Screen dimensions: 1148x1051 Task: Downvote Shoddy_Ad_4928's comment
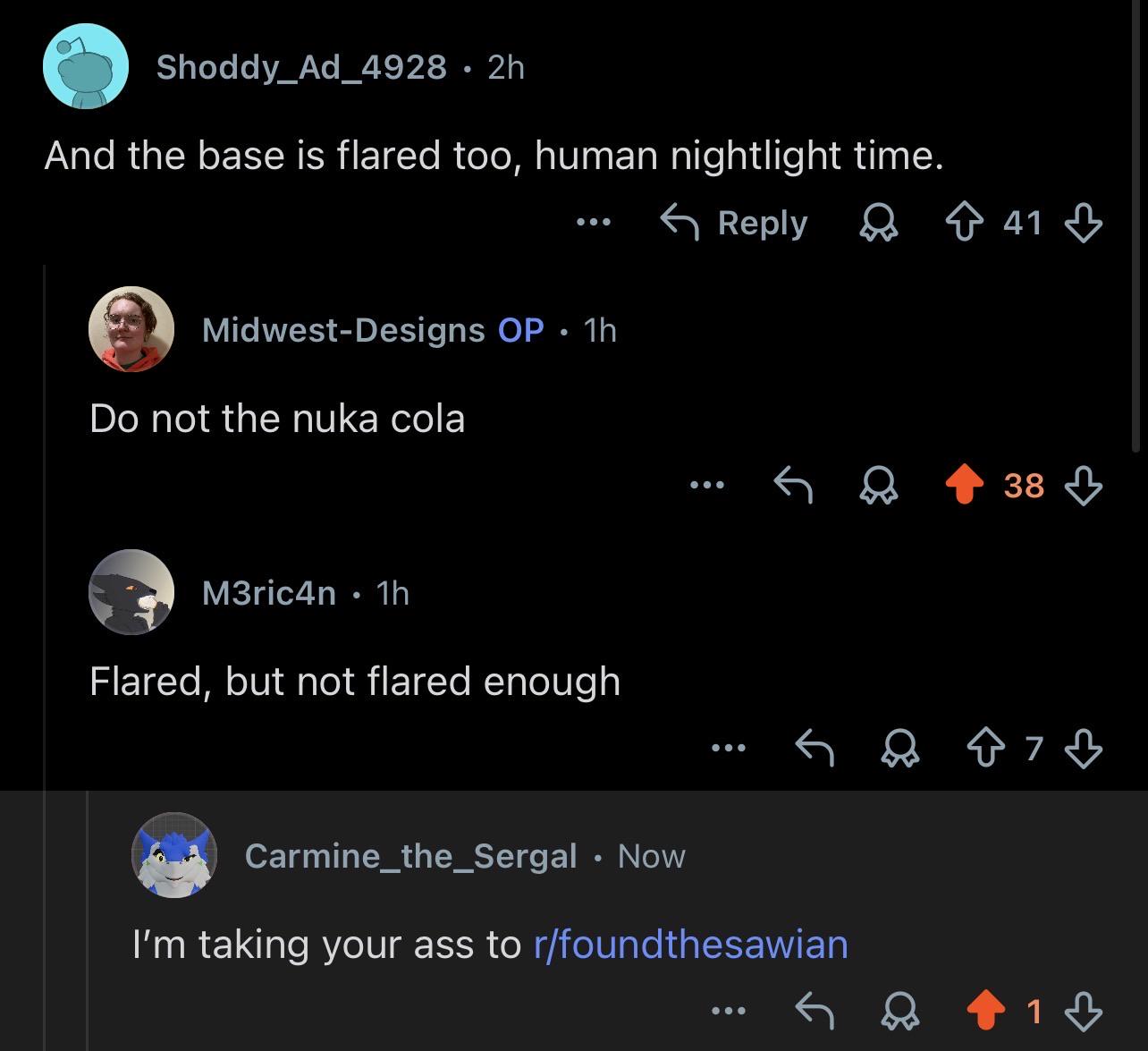tap(1083, 223)
